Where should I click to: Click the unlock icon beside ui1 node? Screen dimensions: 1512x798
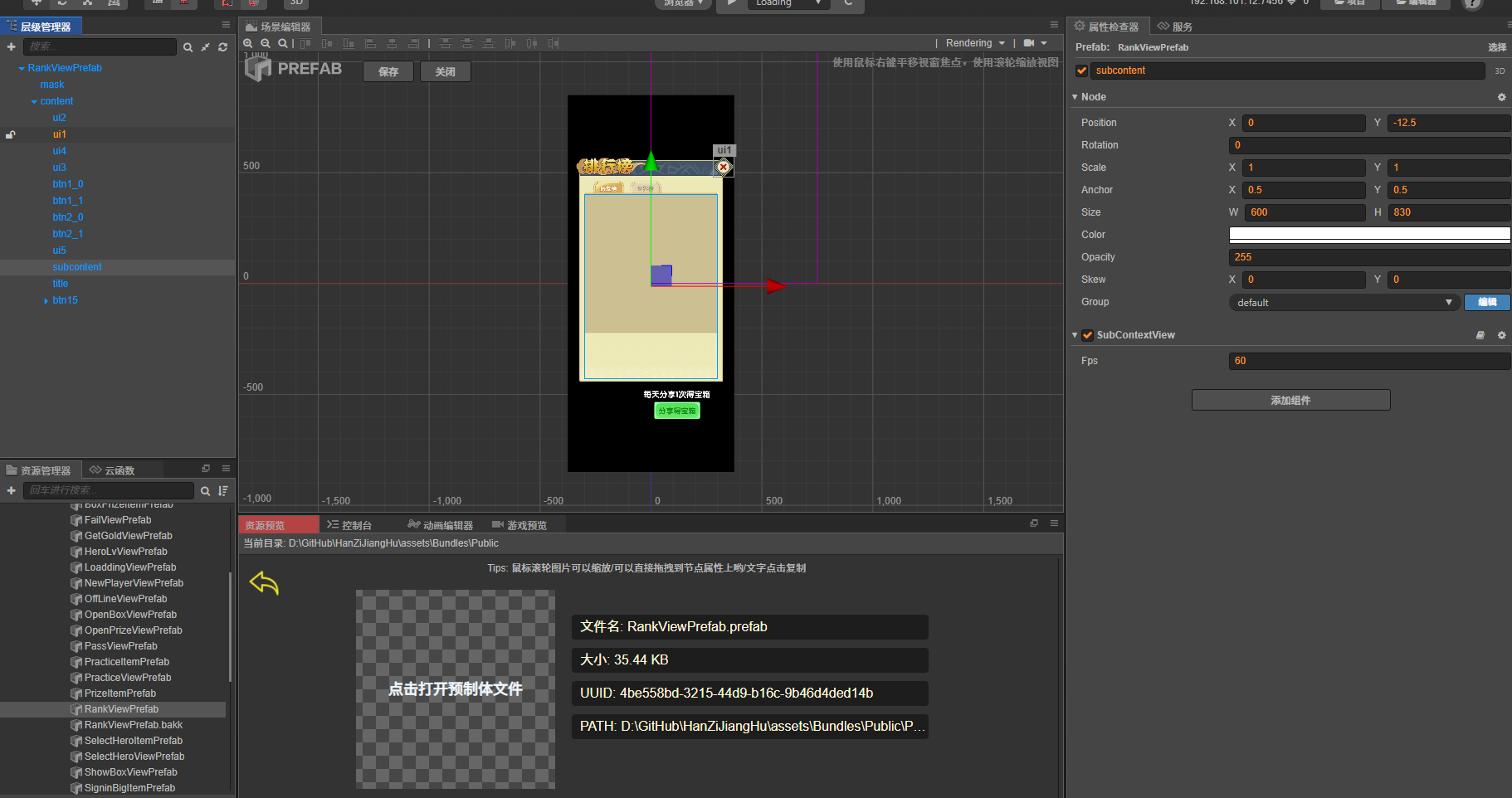[11, 134]
